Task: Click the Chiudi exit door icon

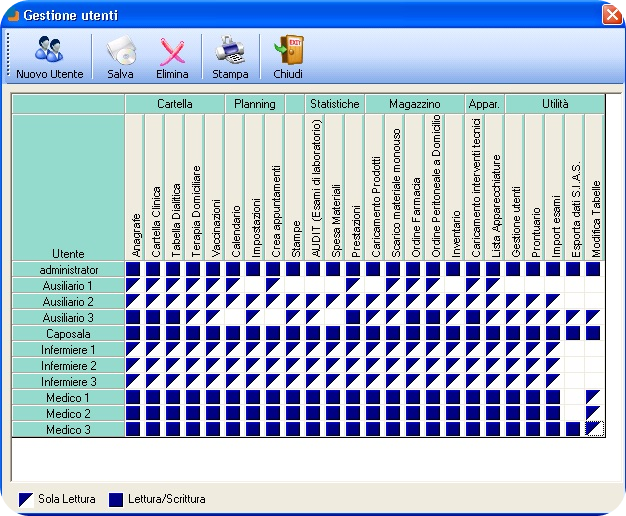Action: tap(289, 50)
